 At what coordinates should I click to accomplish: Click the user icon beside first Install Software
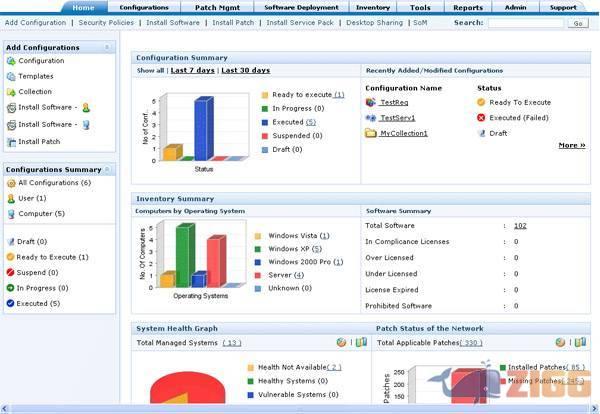(86, 108)
